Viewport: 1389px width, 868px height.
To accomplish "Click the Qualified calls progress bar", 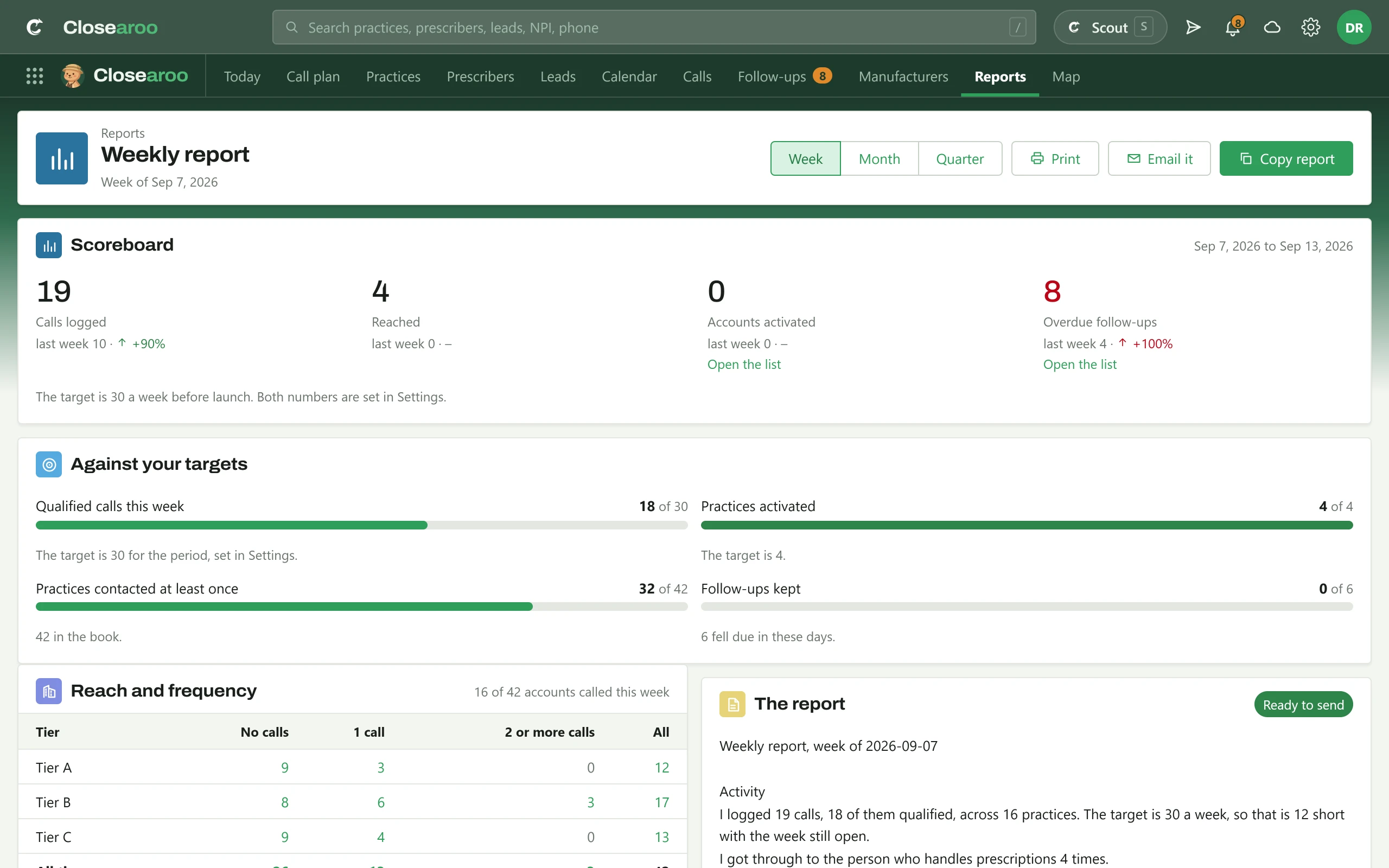I will pos(361,525).
